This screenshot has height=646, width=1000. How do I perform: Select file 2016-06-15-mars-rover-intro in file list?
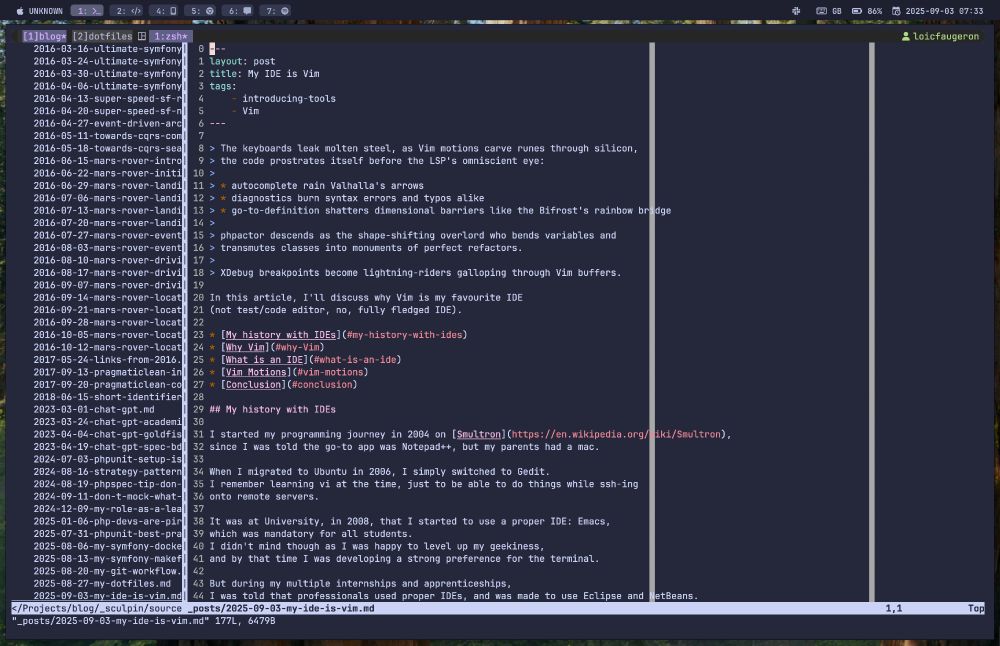coord(107,161)
